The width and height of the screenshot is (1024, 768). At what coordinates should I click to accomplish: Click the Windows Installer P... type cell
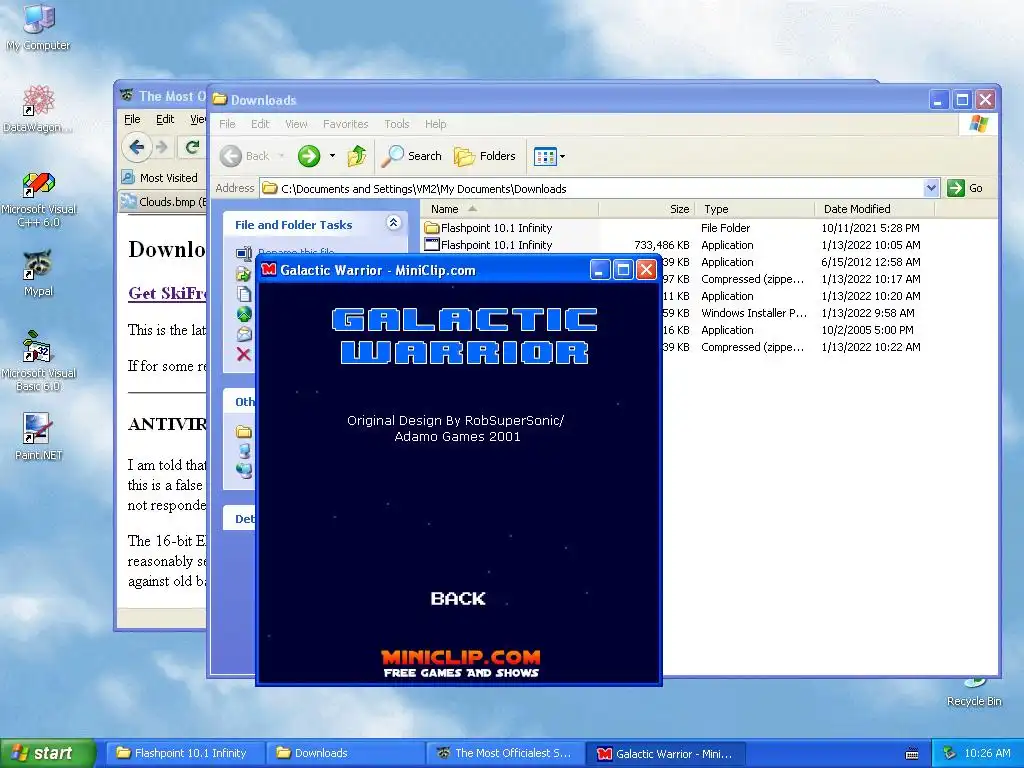[x=754, y=313]
